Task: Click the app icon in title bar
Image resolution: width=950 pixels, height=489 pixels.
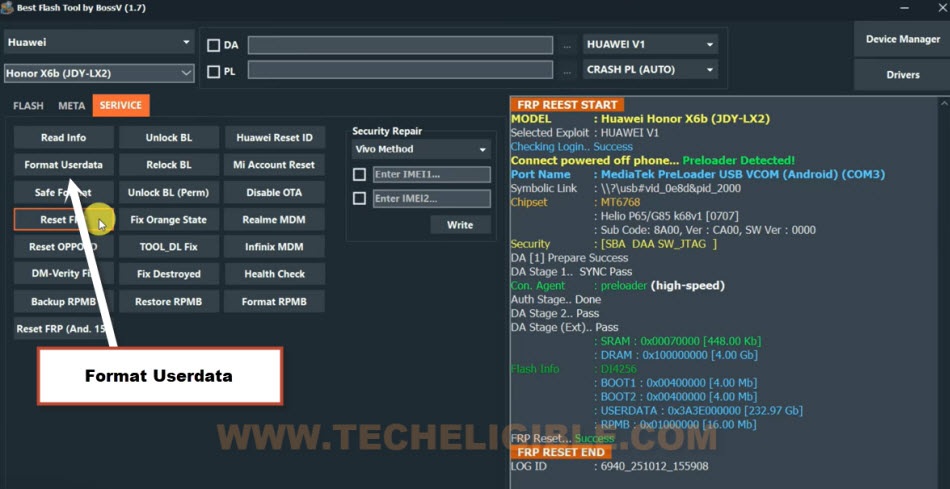Action: pos(7,8)
